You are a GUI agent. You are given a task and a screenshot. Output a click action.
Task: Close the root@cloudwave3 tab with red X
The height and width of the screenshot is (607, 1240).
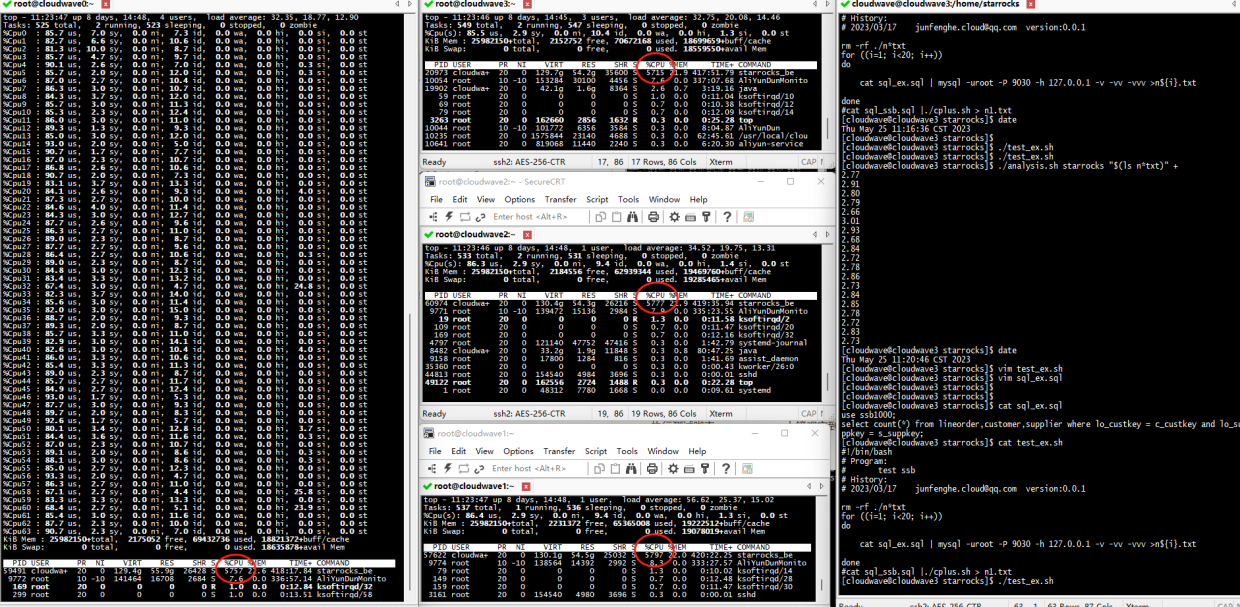point(527,5)
